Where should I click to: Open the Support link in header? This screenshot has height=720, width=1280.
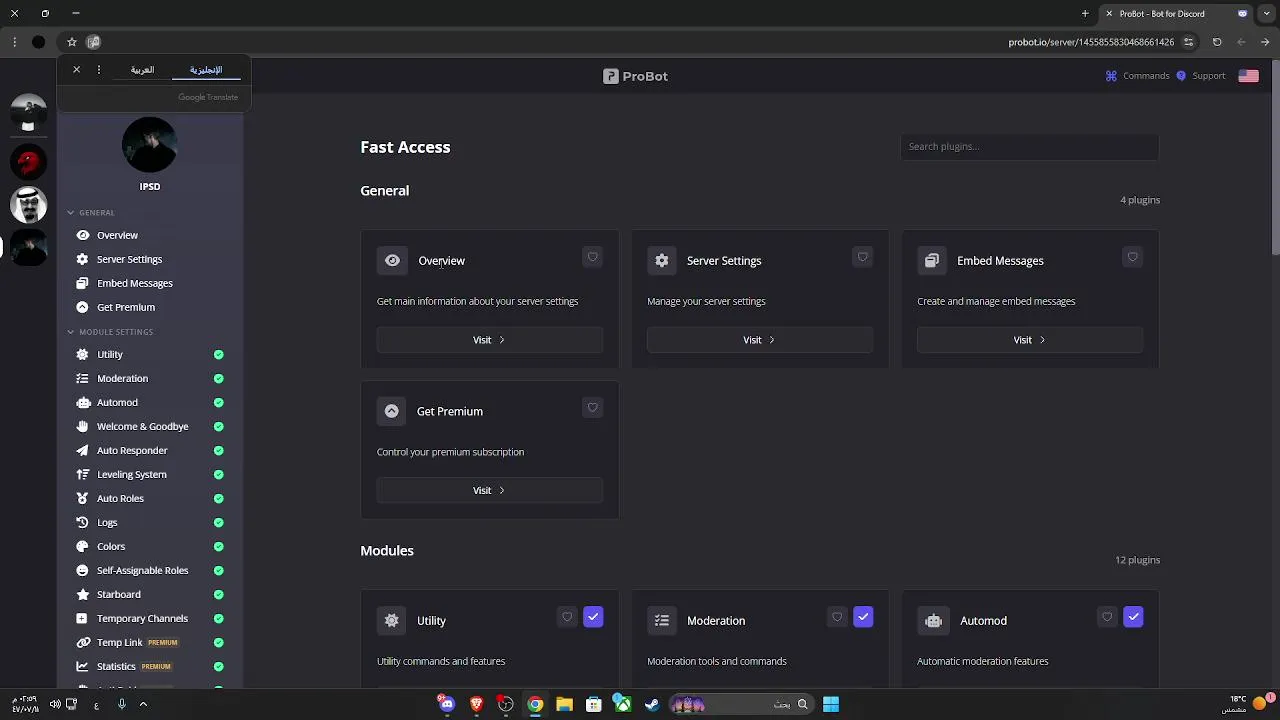[x=1200, y=76]
